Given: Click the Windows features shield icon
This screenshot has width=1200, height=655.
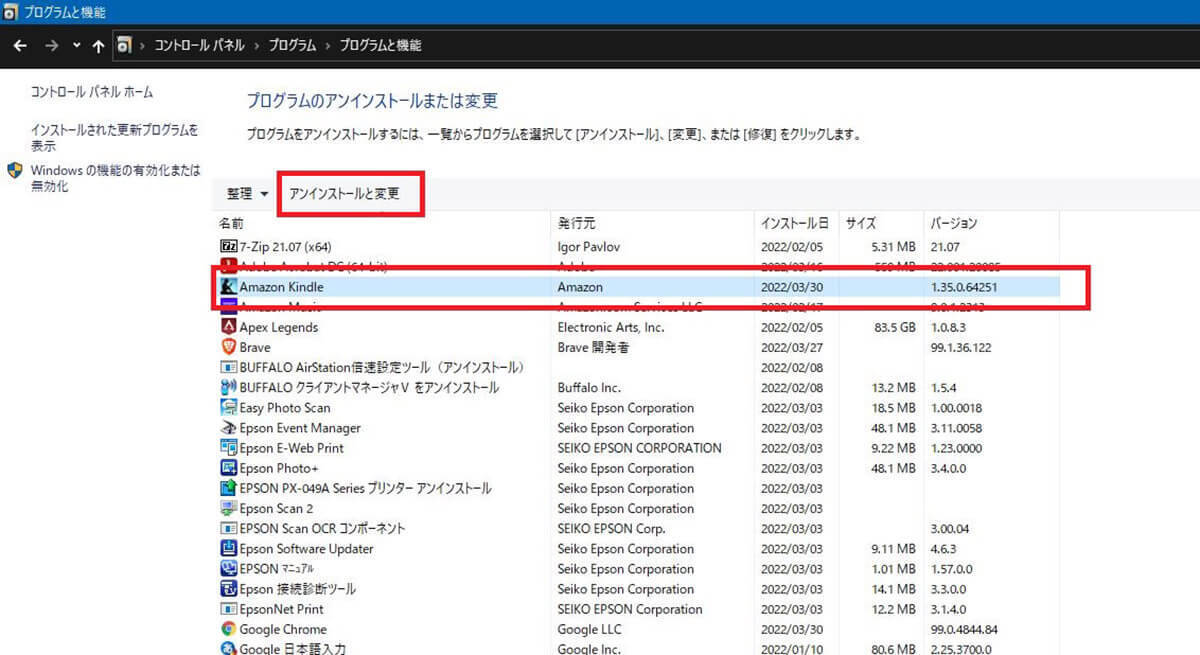Looking at the screenshot, I should pos(15,171).
